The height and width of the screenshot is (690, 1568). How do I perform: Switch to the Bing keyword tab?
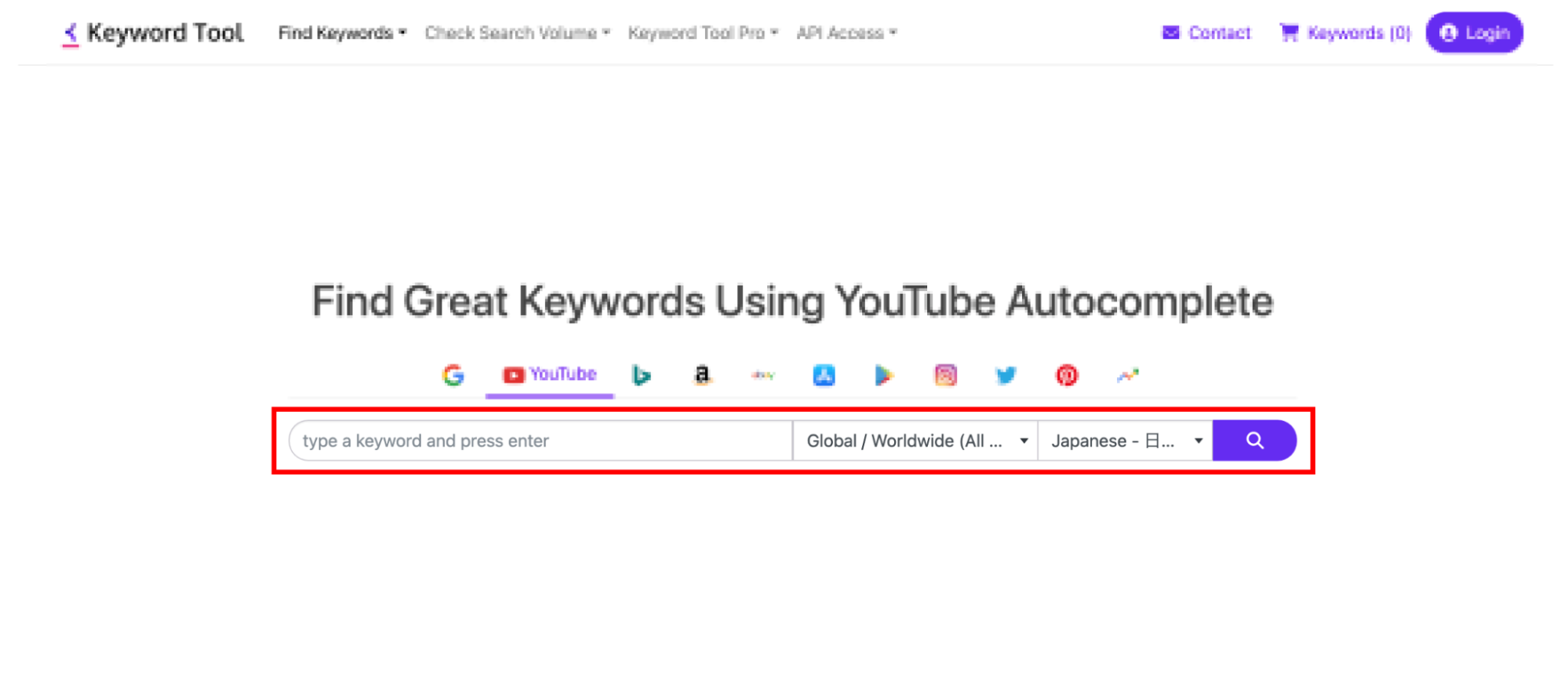[641, 376]
